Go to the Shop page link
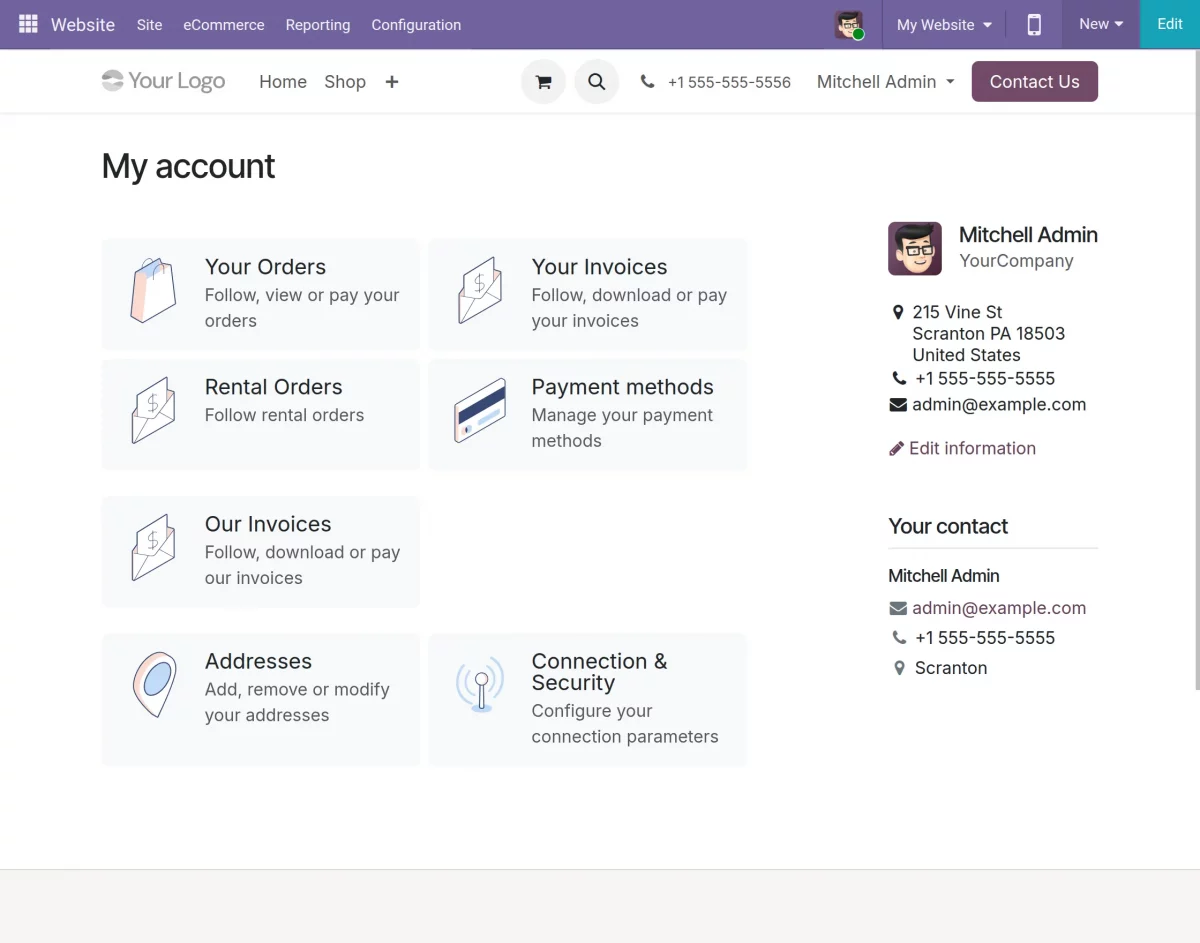 tap(345, 82)
